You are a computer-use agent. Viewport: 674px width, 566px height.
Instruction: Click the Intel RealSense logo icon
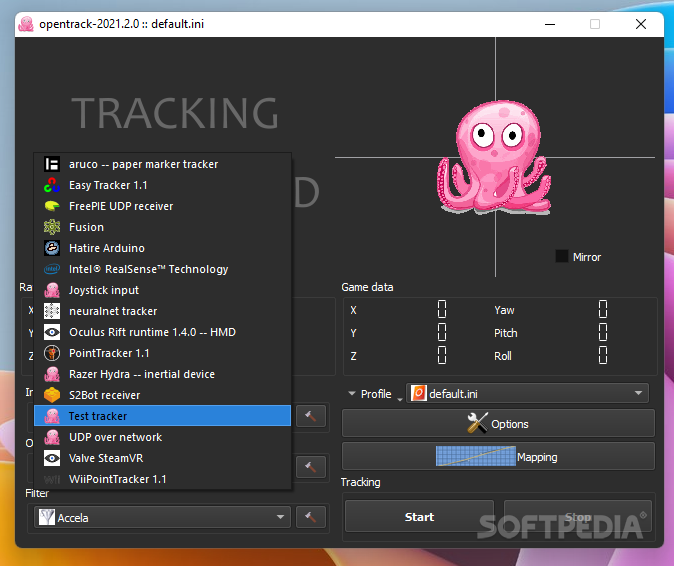(52, 269)
